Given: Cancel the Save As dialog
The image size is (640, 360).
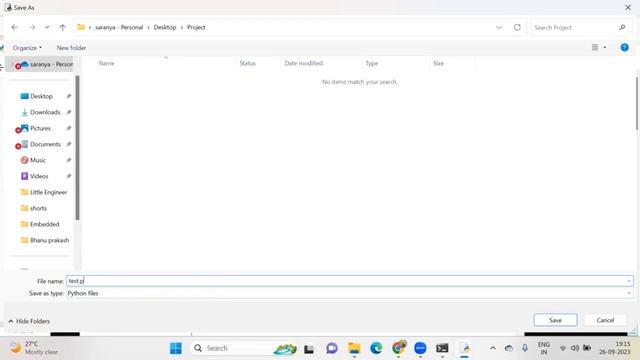Looking at the screenshot, I should [x=605, y=320].
